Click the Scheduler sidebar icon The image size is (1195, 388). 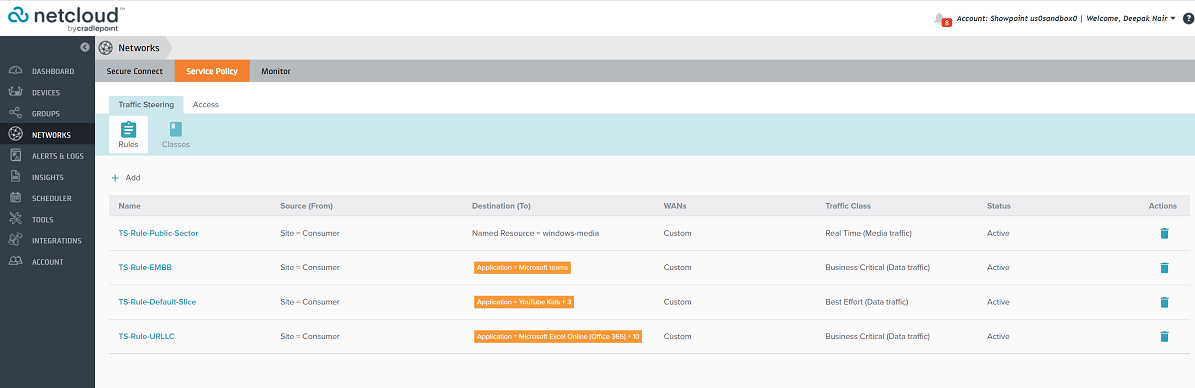[x=15, y=198]
